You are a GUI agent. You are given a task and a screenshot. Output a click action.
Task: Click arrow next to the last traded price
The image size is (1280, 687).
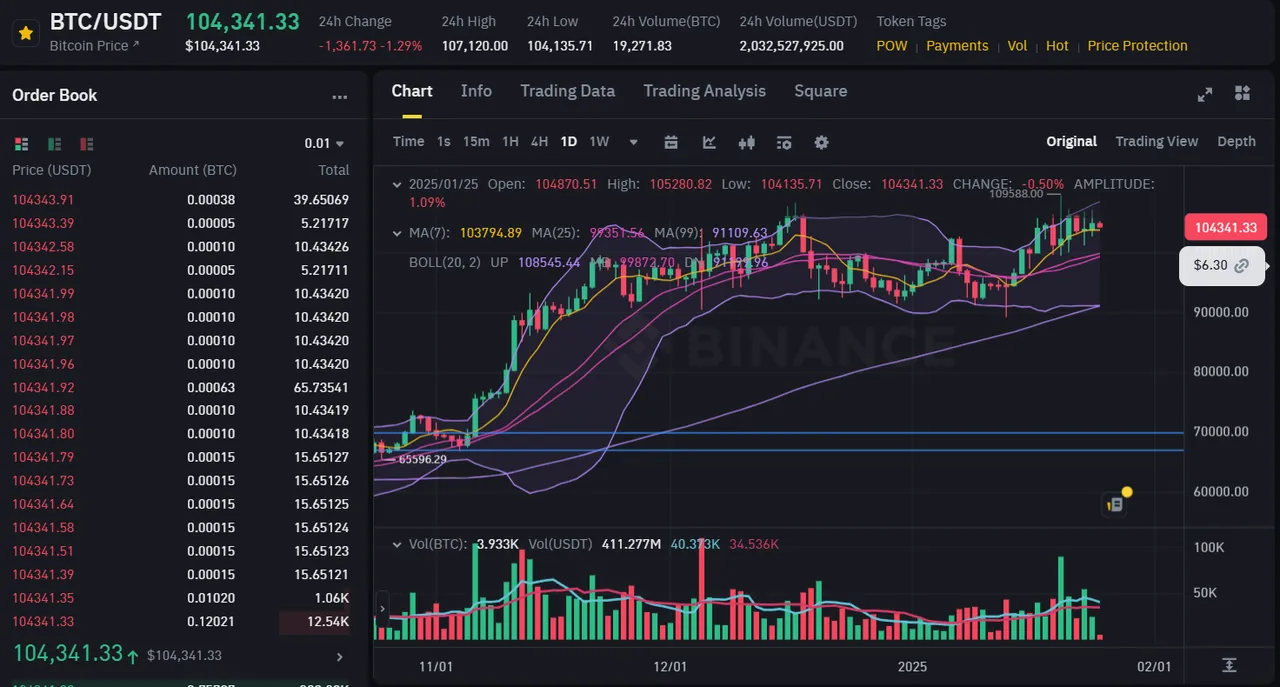[x=339, y=657]
